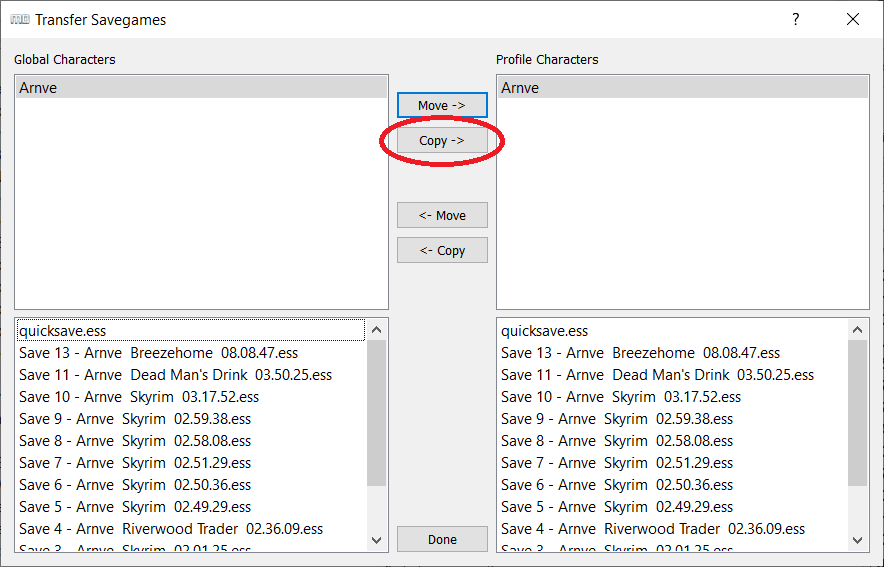Click the profile saves list scroll-down arrow
The image size is (884, 567).
pyautogui.click(x=858, y=540)
